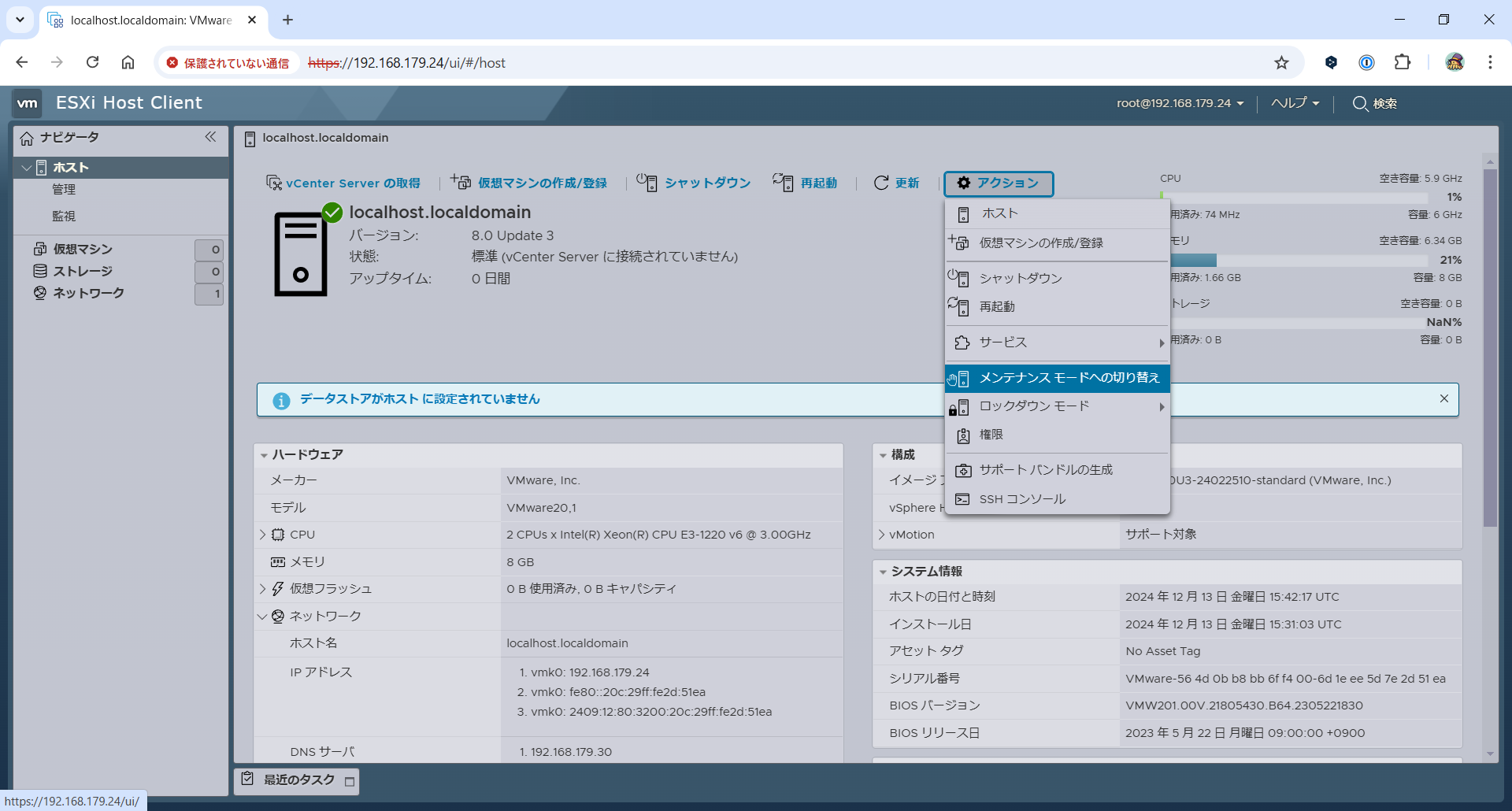Click the search magnifier icon
The width and height of the screenshot is (1512, 811).
1360,103
